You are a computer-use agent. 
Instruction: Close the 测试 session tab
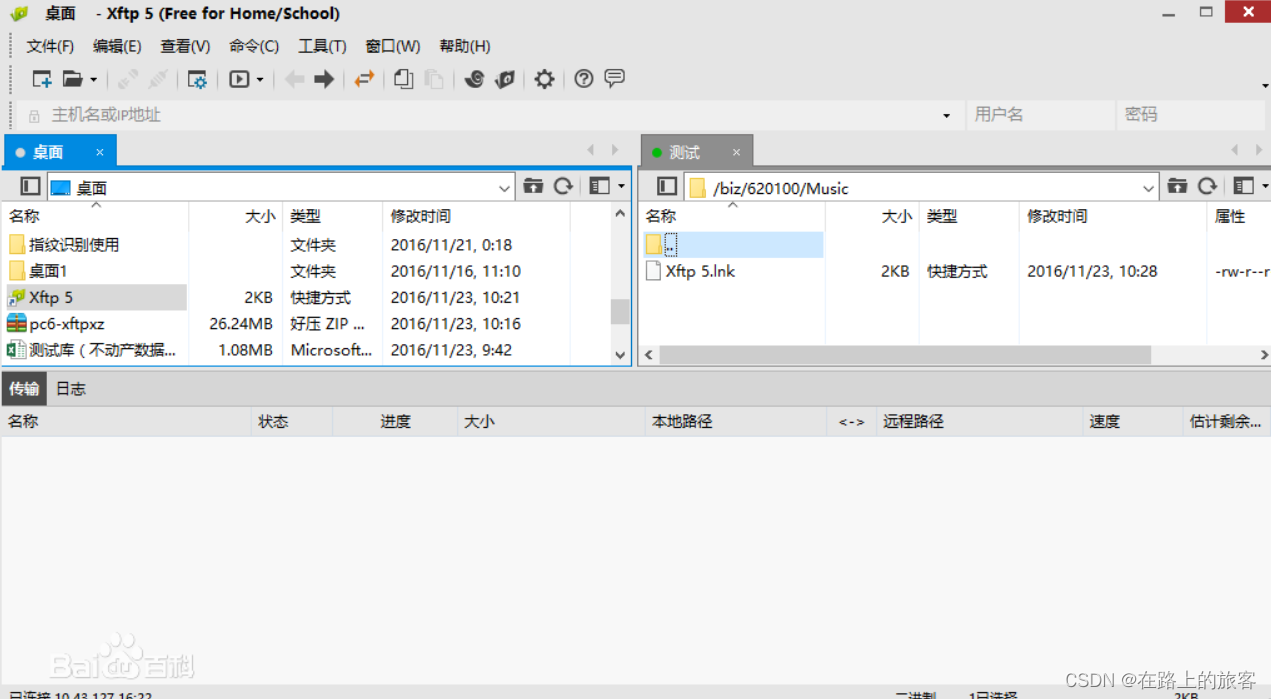click(736, 152)
